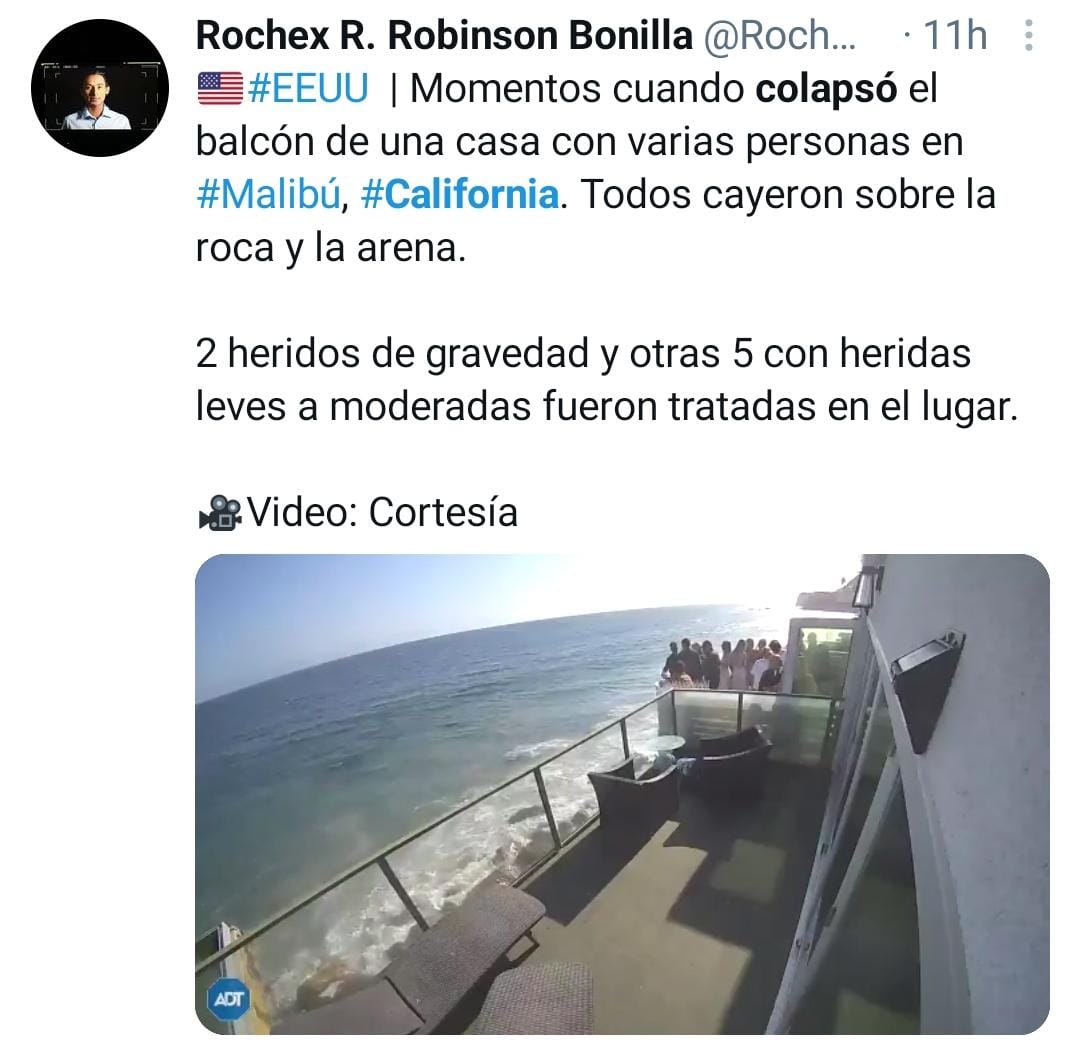Play the balcony collapse video
This screenshot has width=1080, height=1059.
(622, 794)
